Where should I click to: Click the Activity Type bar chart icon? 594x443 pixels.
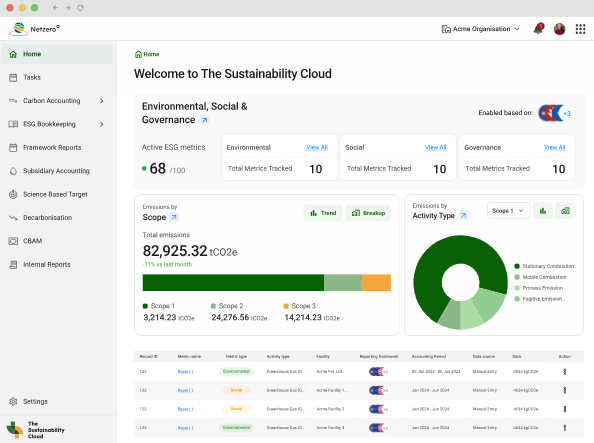click(x=543, y=211)
